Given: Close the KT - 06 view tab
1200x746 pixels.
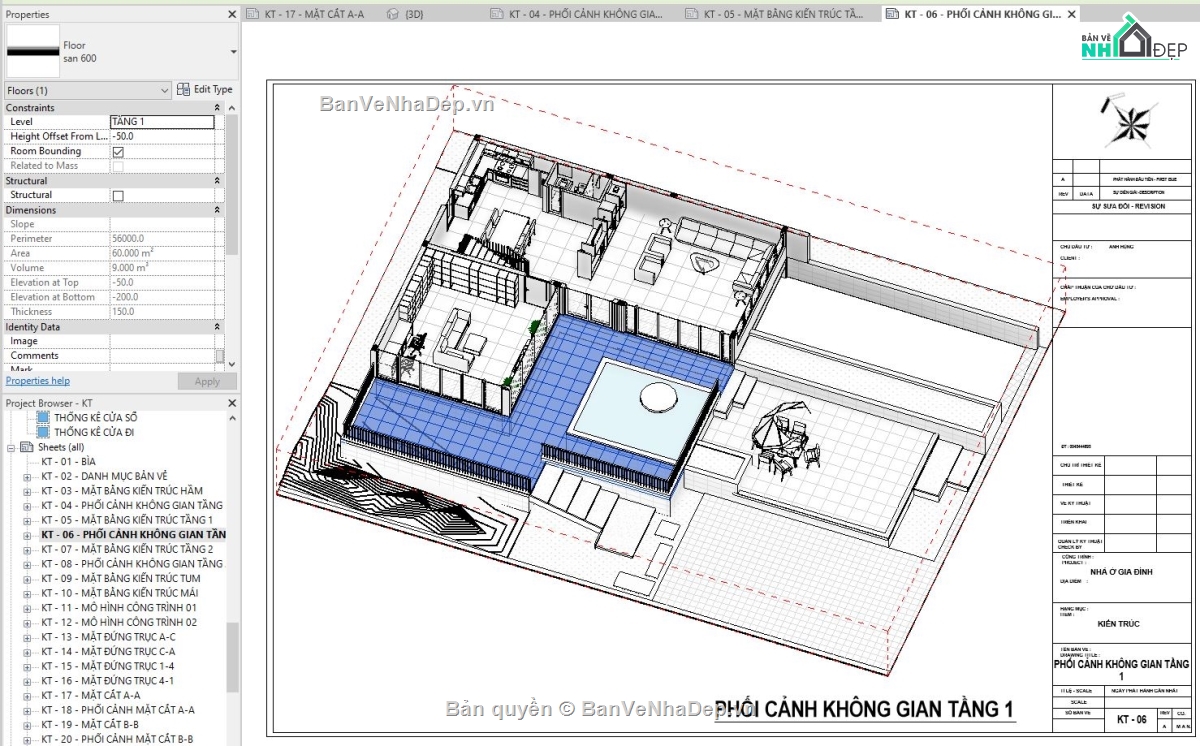Looking at the screenshot, I should pos(1072,14).
